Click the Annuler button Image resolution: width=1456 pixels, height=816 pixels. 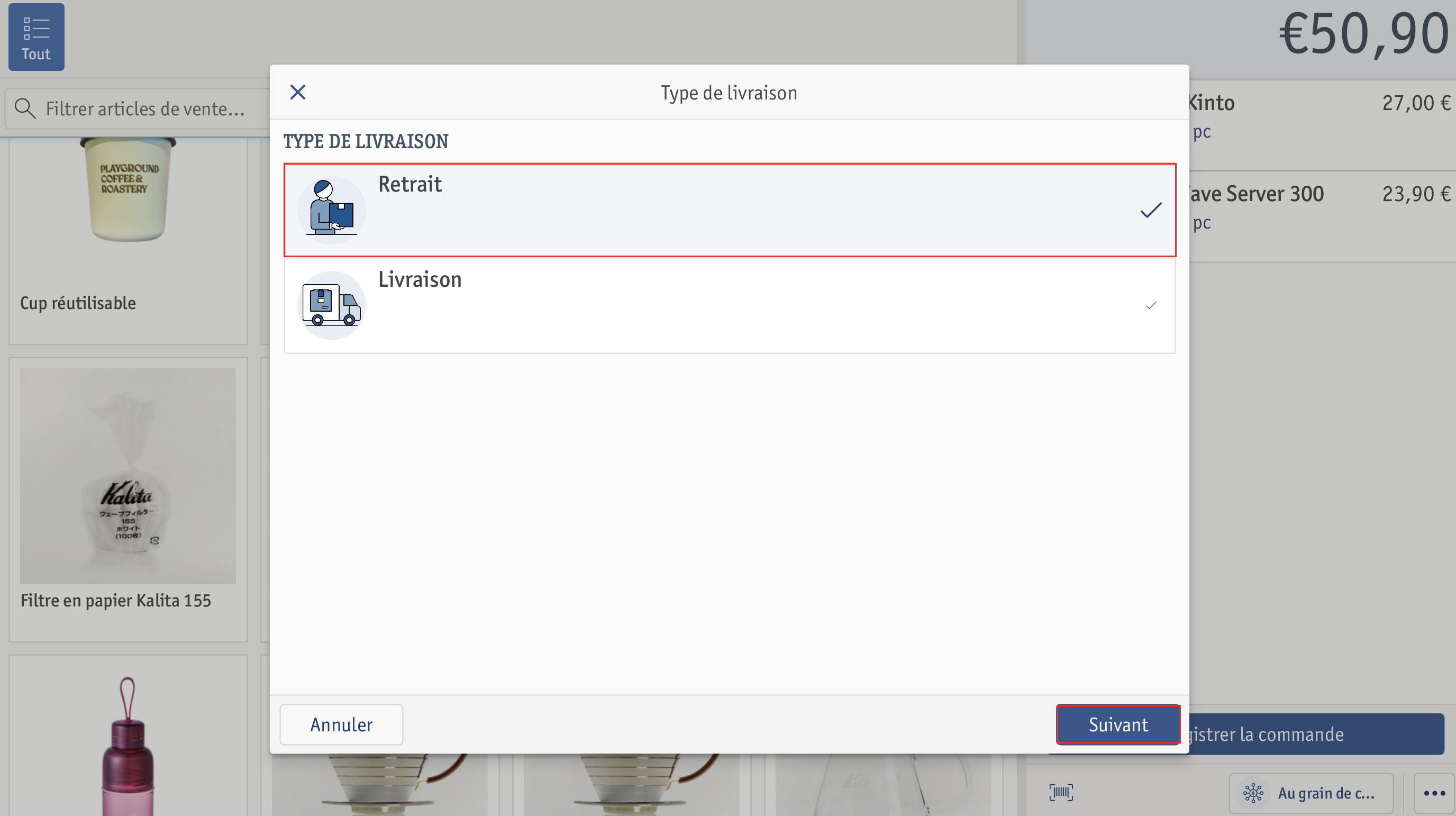(341, 724)
